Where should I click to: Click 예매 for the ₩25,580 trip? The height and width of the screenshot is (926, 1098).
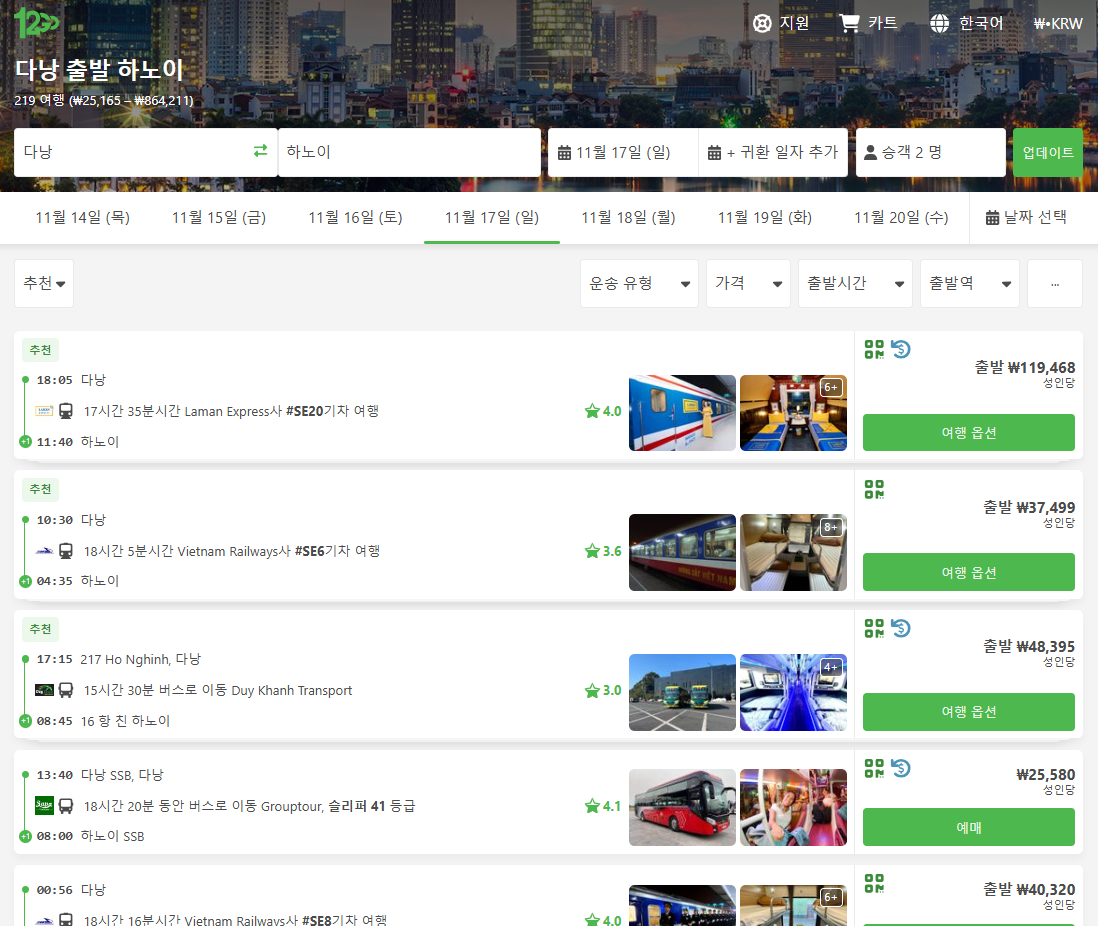coord(968,827)
